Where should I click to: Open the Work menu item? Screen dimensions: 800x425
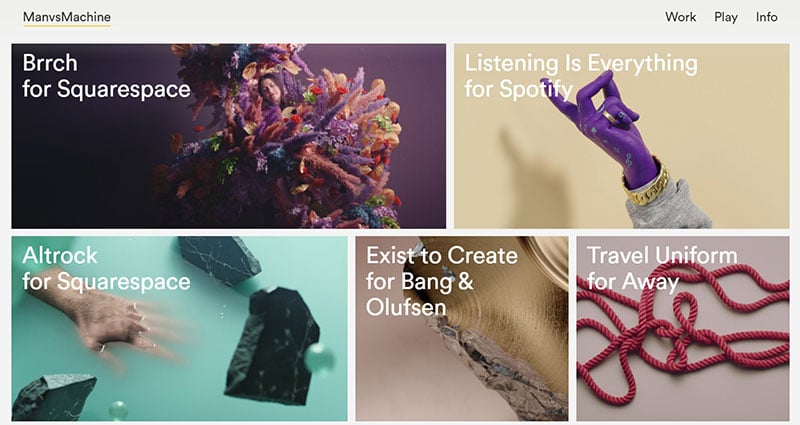[681, 17]
